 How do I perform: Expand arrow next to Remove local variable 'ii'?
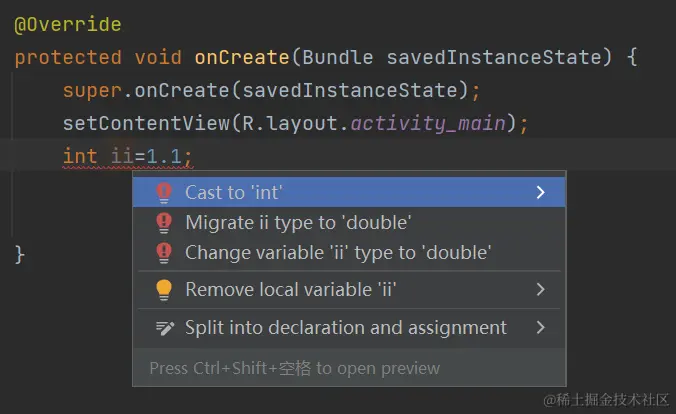coord(540,290)
